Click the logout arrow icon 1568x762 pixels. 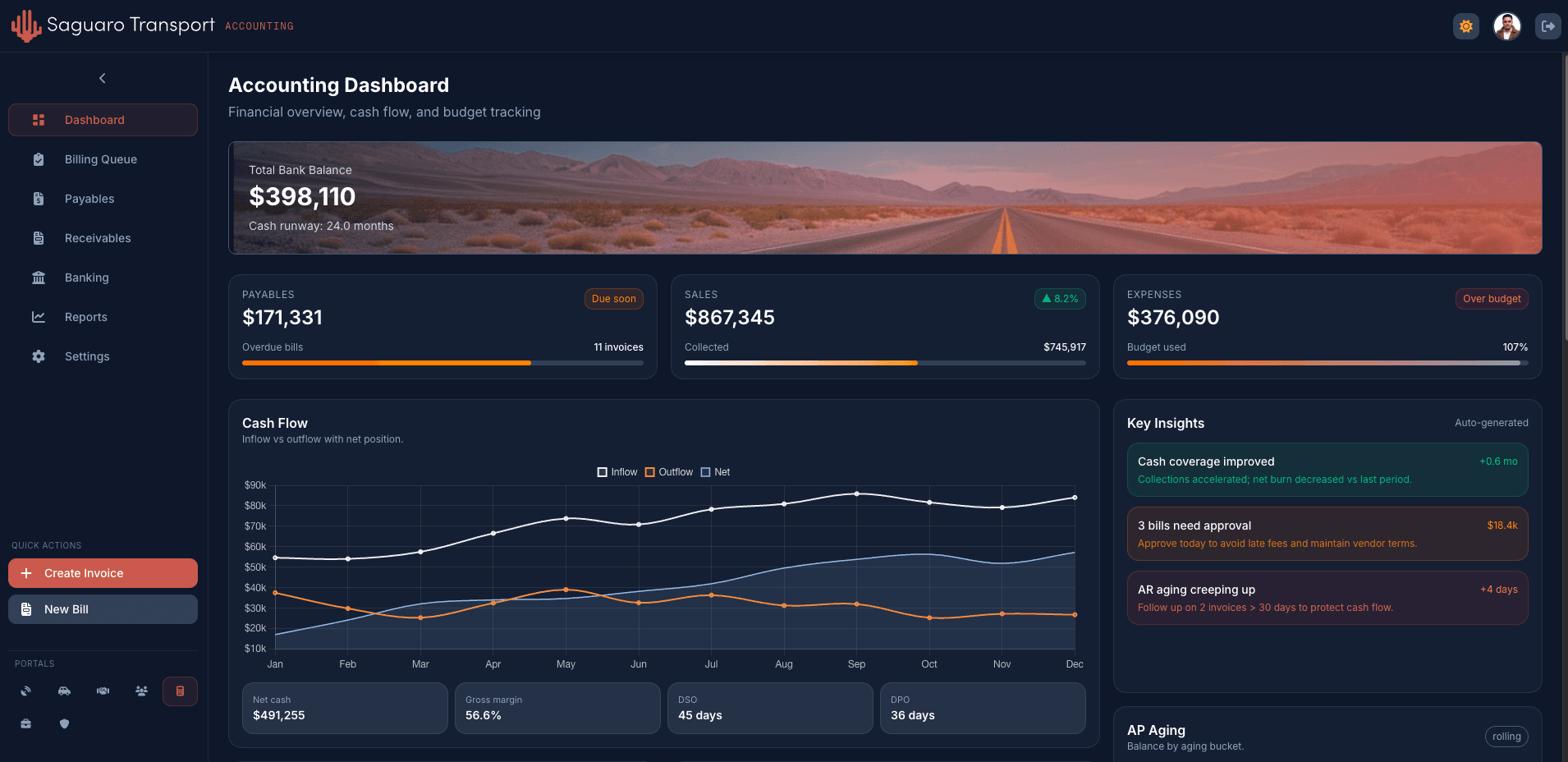pyautogui.click(x=1547, y=26)
